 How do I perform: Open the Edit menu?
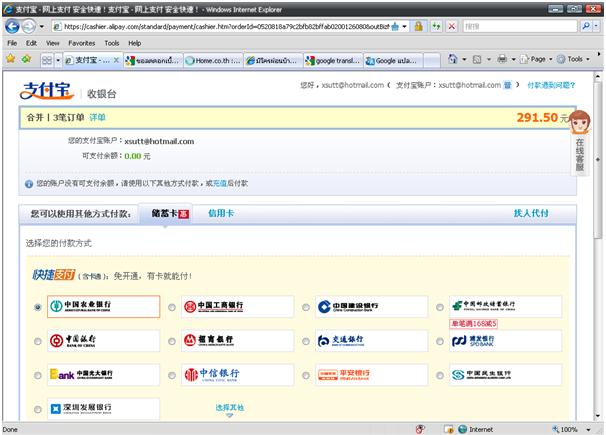(x=31, y=43)
